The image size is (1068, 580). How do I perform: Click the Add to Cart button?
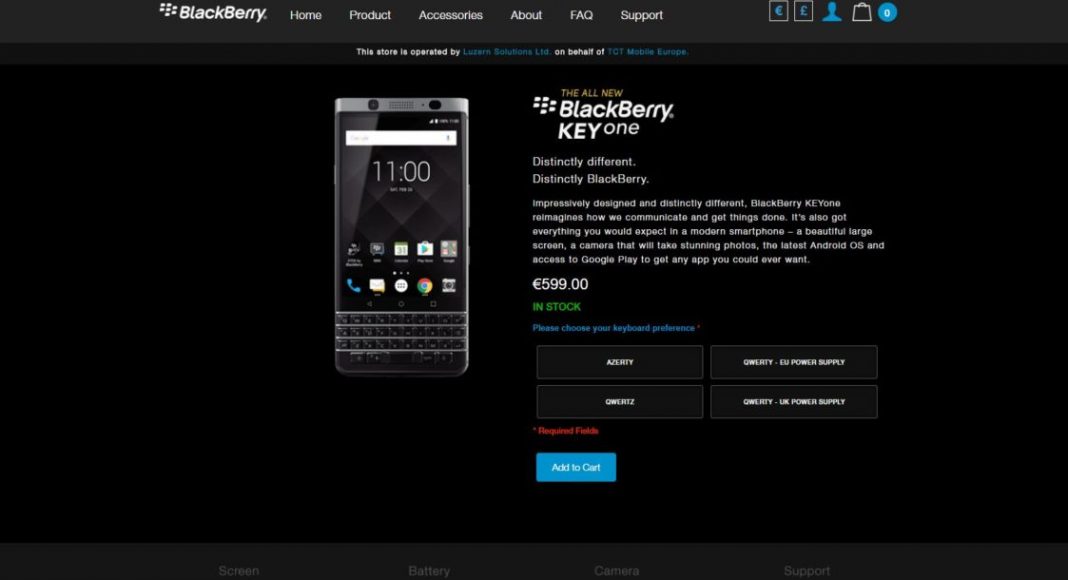(x=576, y=467)
